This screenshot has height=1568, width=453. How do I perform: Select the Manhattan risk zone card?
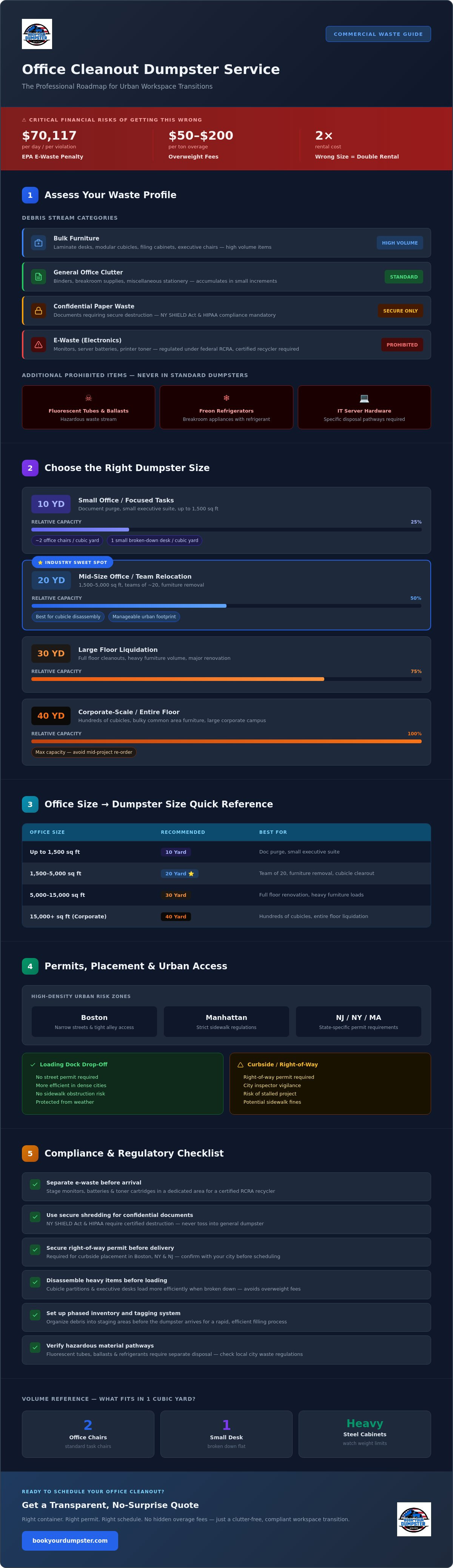226,1021
